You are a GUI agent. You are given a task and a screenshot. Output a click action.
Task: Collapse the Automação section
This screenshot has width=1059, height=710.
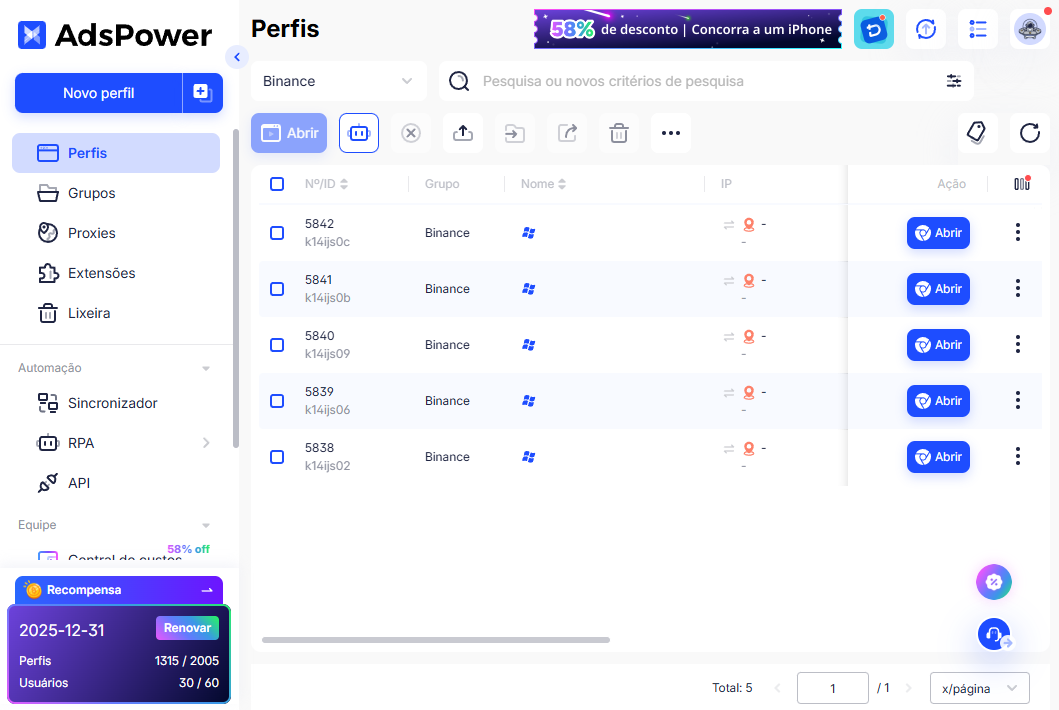point(206,368)
